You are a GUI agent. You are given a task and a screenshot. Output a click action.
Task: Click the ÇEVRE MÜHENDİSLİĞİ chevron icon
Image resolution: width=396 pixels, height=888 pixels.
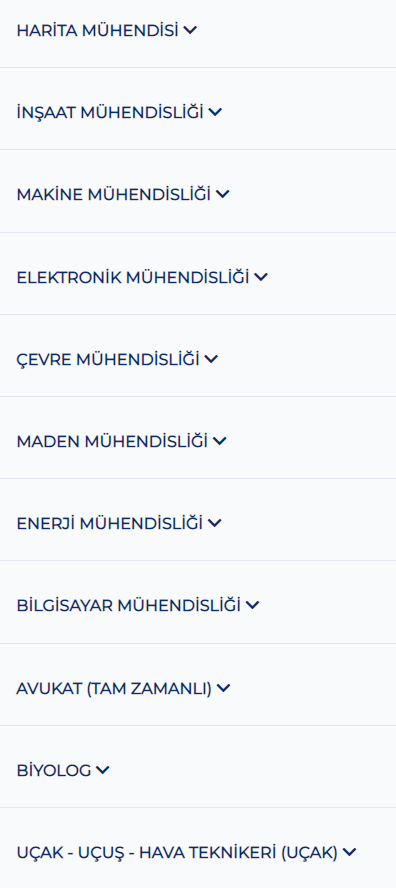(211, 359)
